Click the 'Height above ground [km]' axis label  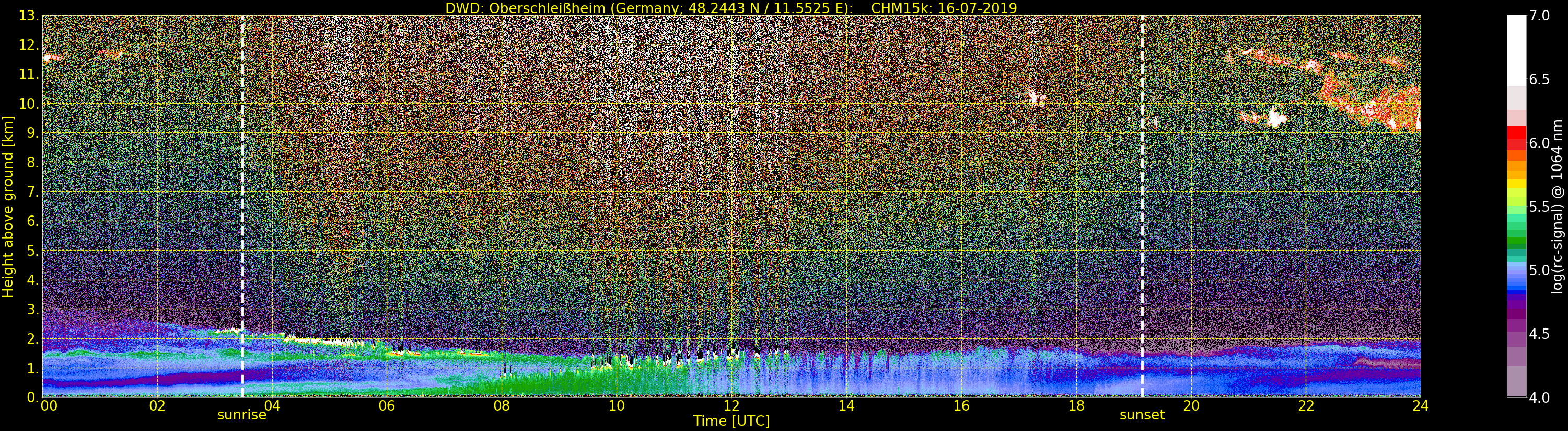click(8, 206)
